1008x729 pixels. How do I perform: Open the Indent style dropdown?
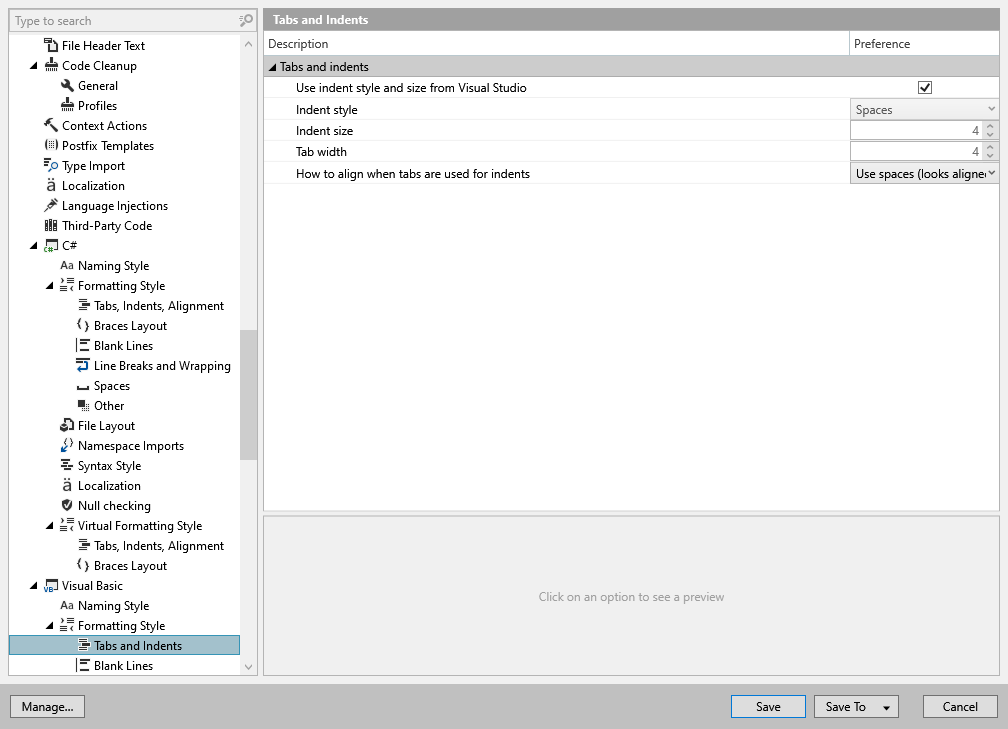923,108
